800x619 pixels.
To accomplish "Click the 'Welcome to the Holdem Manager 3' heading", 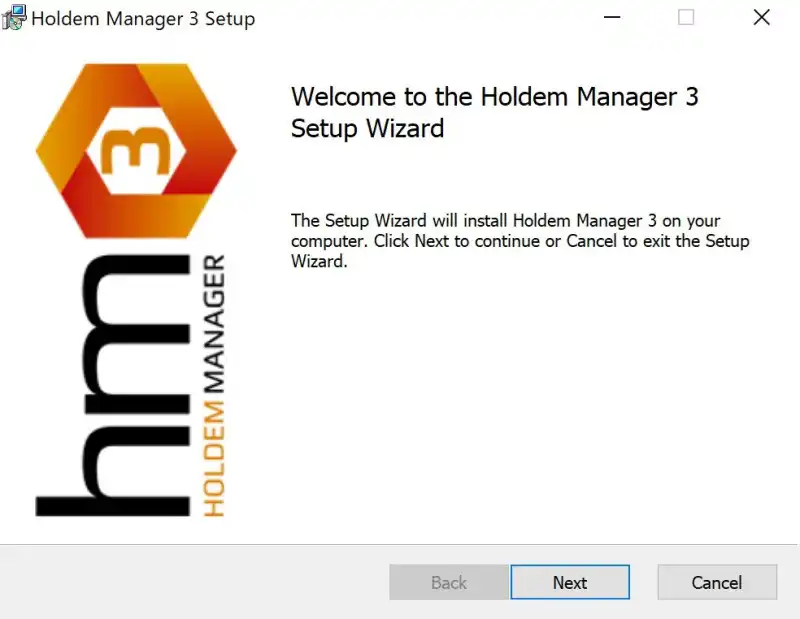I will [x=494, y=97].
